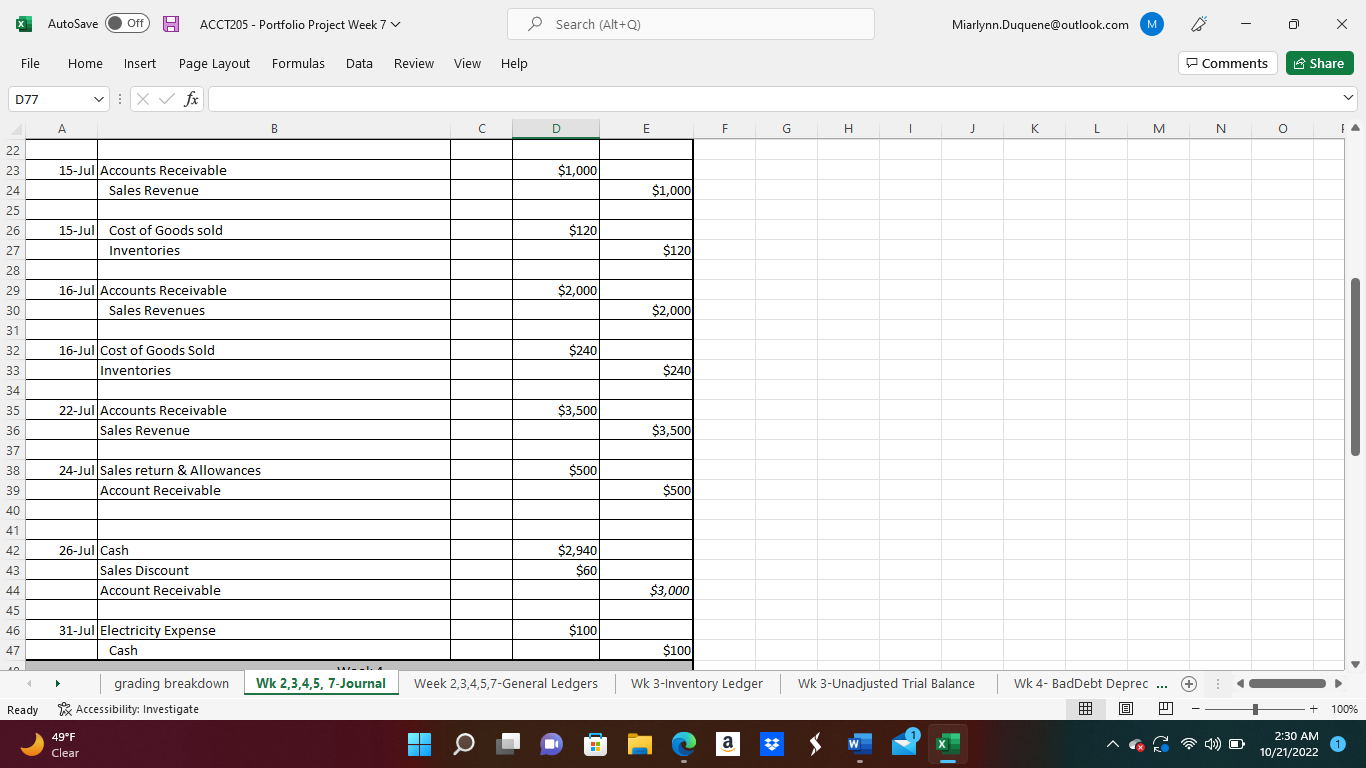Screen dimensions: 1366x768
Task: Click the Cancel (X) icon in formula bar
Action: coord(144,99)
